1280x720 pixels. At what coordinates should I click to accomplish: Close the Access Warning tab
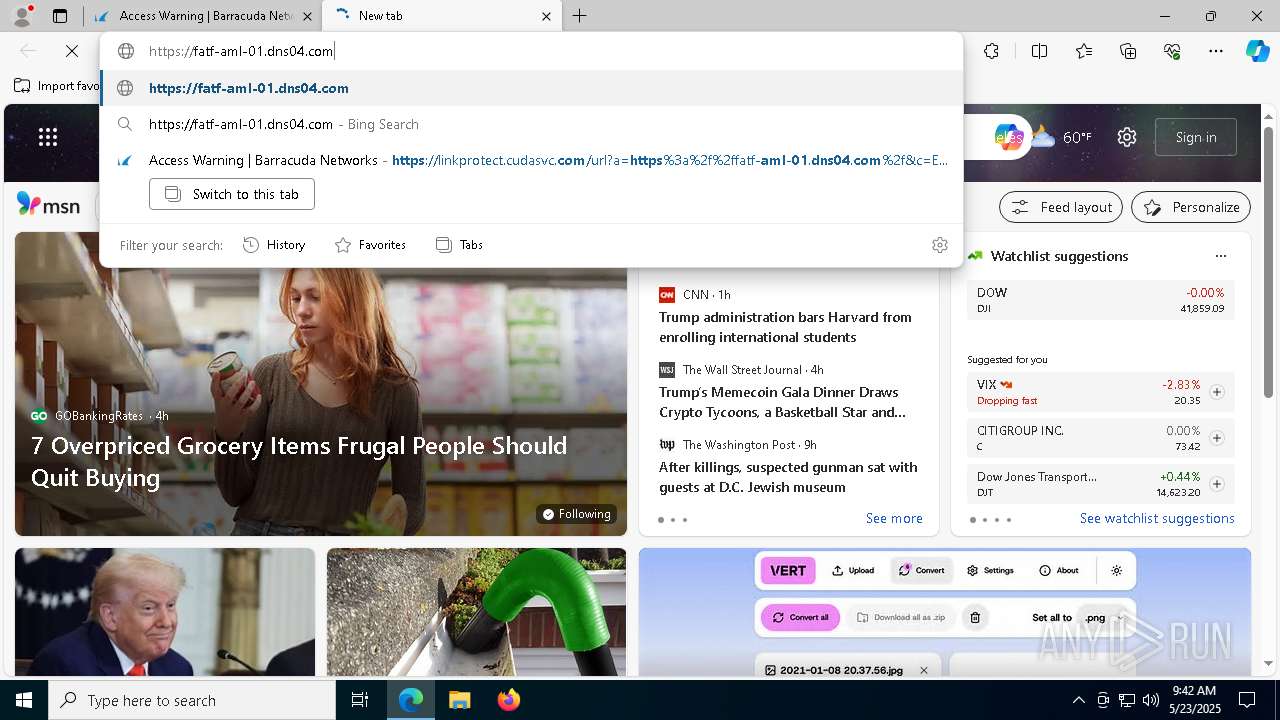pos(307,16)
